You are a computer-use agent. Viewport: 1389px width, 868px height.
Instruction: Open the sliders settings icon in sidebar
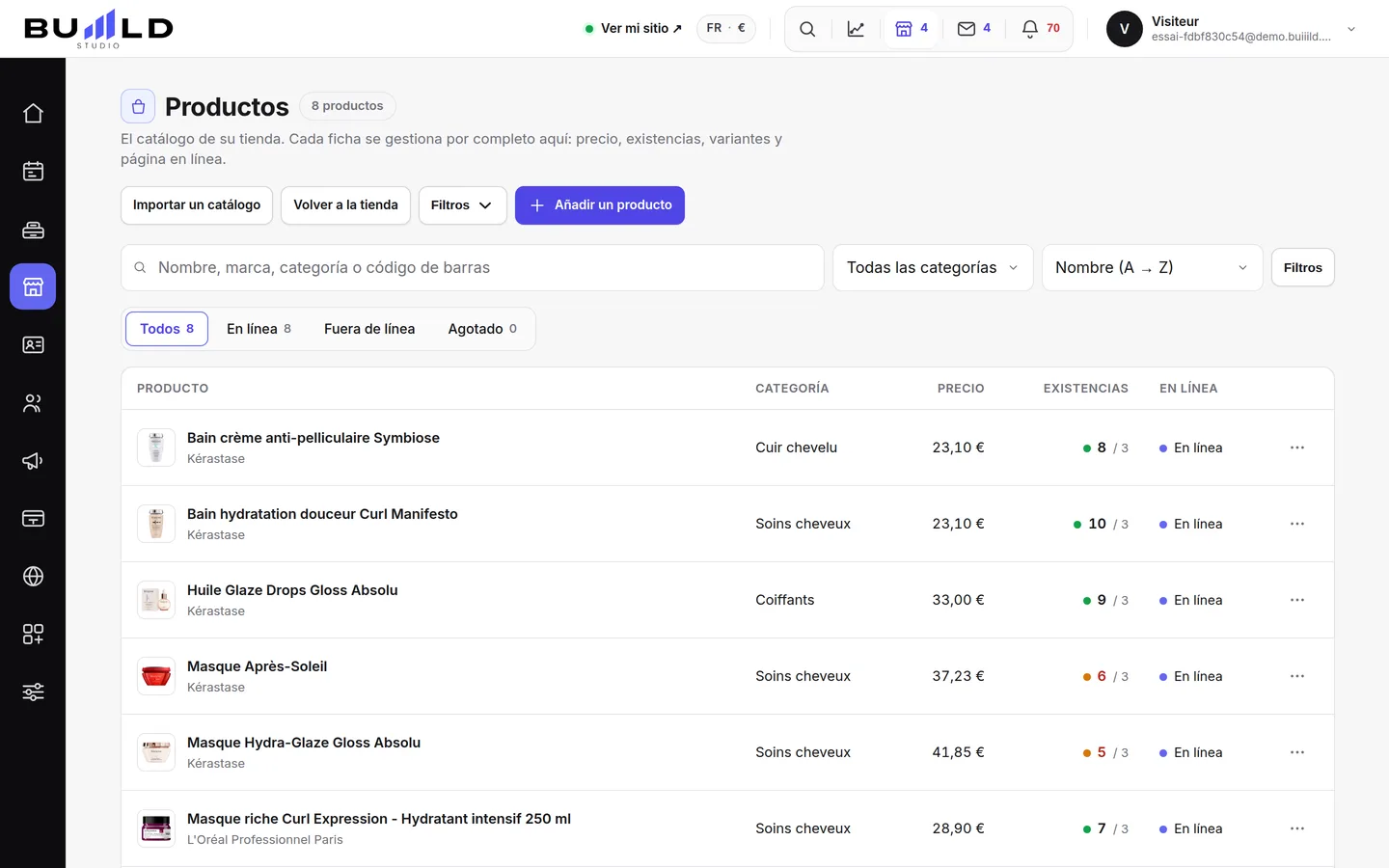(x=33, y=692)
